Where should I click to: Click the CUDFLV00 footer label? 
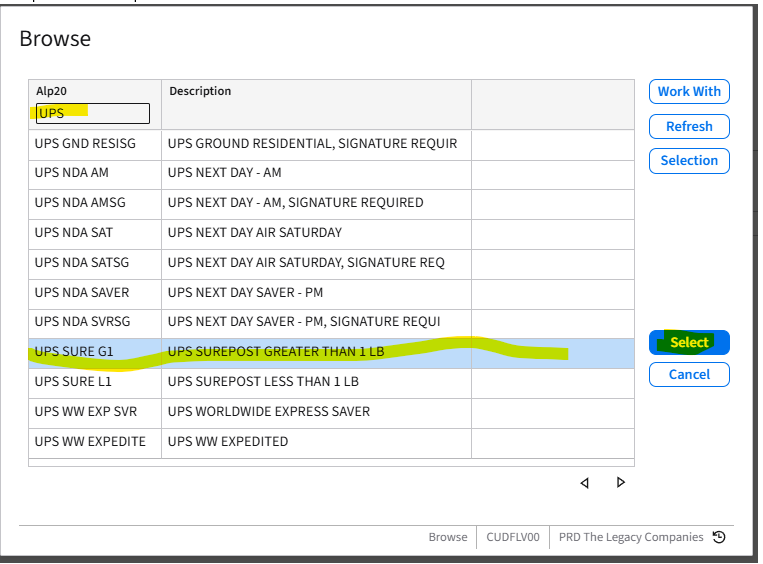click(513, 537)
